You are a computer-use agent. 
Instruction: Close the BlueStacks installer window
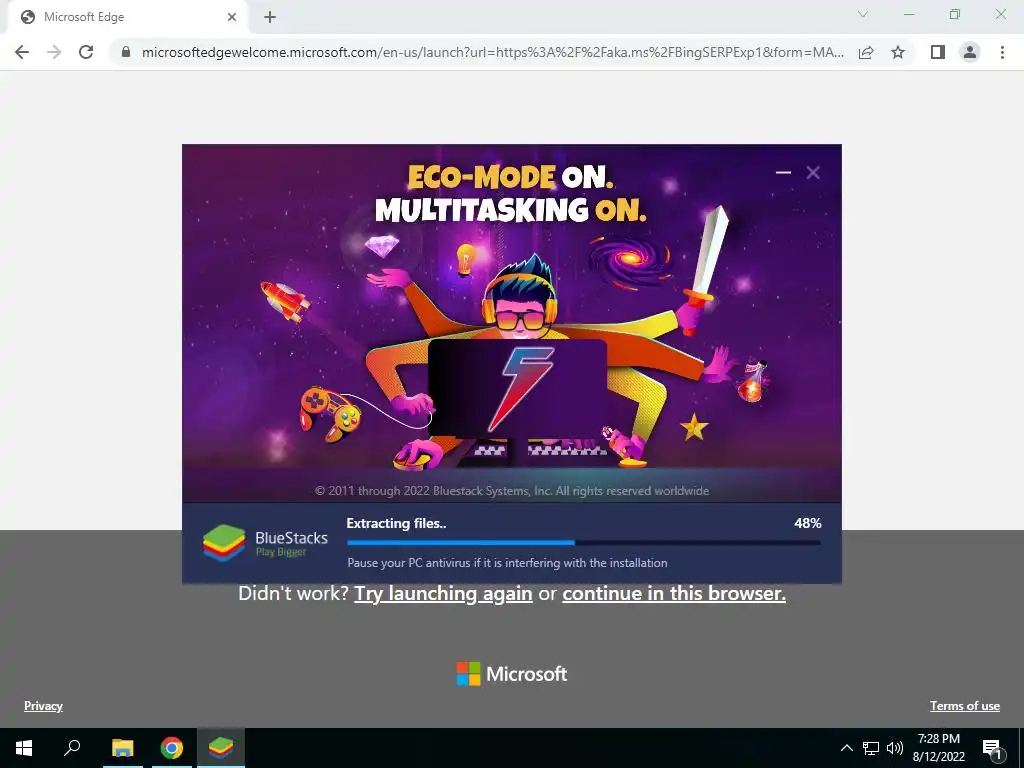tap(813, 172)
